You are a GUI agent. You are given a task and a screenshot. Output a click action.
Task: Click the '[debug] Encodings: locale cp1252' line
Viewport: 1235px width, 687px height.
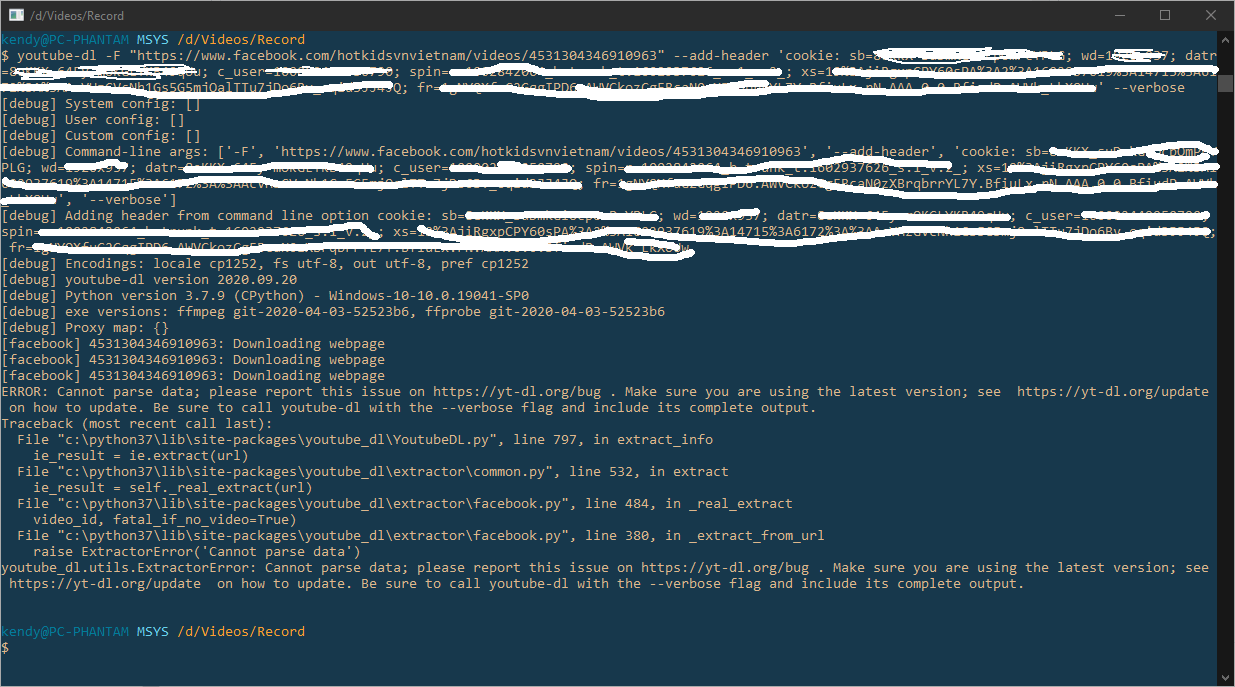coord(265,264)
